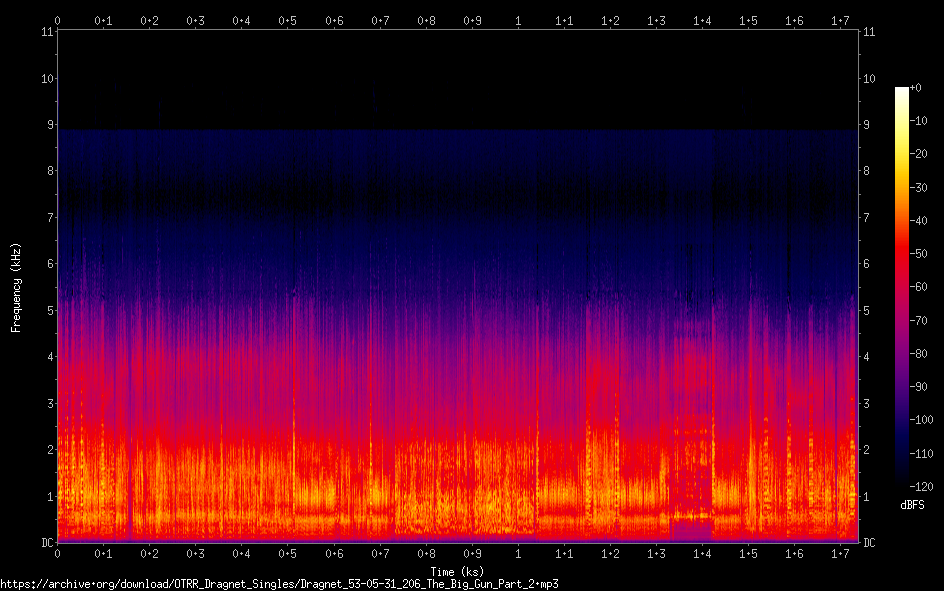The width and height of the screenshot is (944, 591).
Task: Click the 'DC' label on the left axis
Action: [45, 543]
